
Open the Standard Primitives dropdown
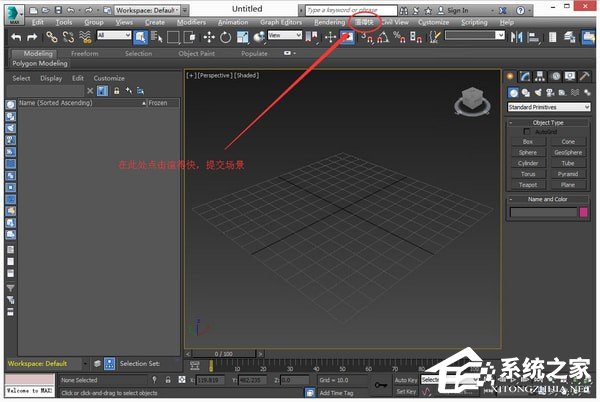coord(548,107)
